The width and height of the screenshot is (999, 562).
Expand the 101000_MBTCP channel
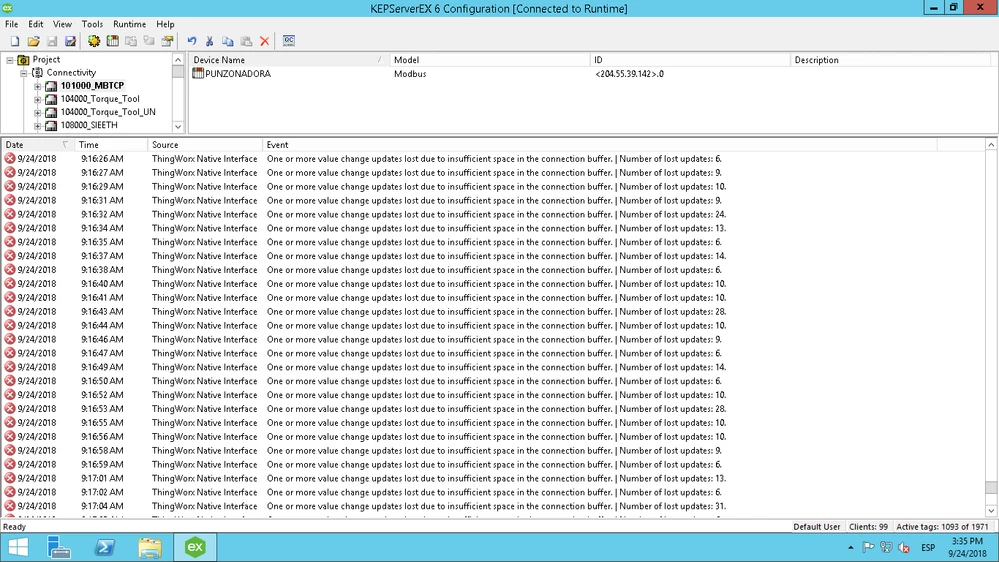38,86
